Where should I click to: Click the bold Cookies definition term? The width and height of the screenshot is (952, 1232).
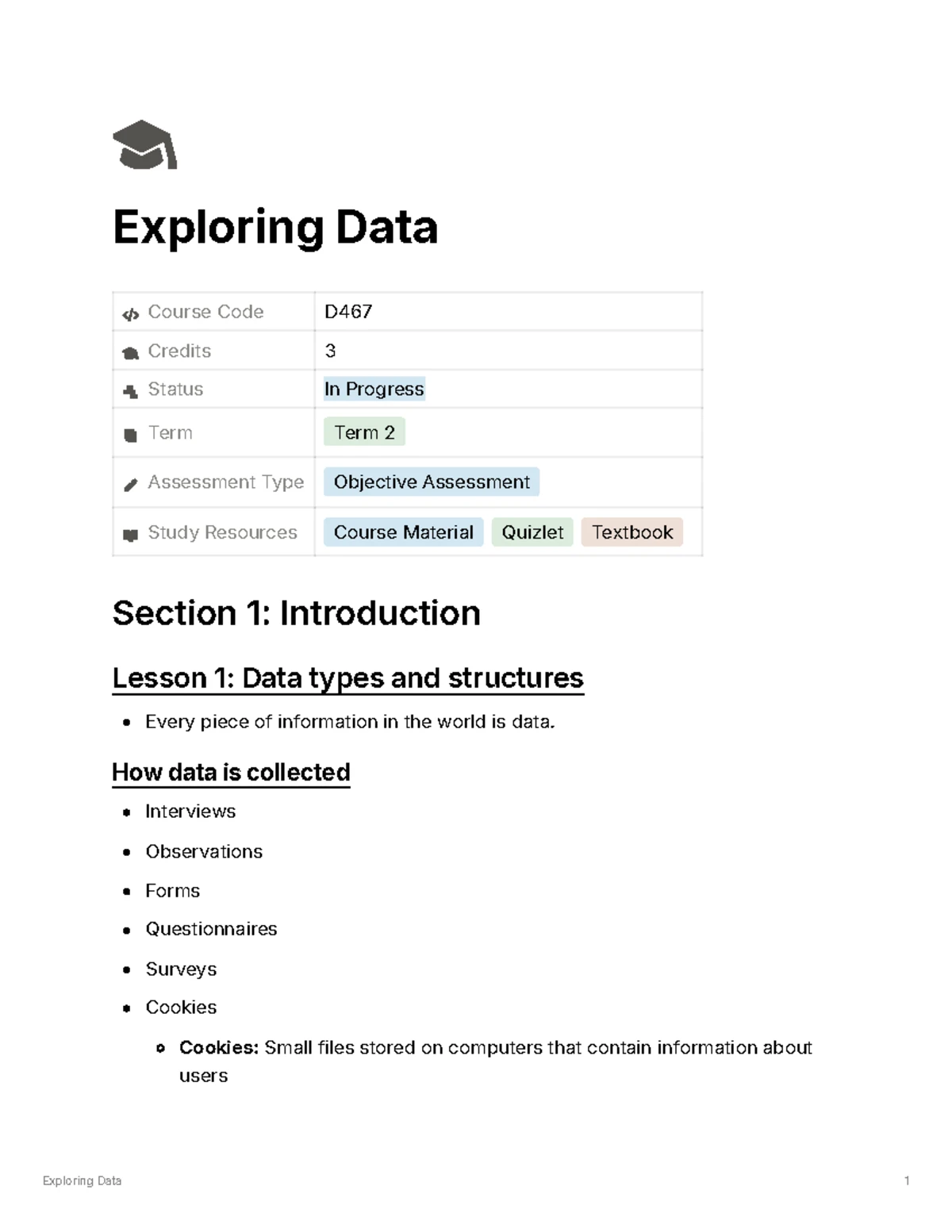(x=219, y=1048)
